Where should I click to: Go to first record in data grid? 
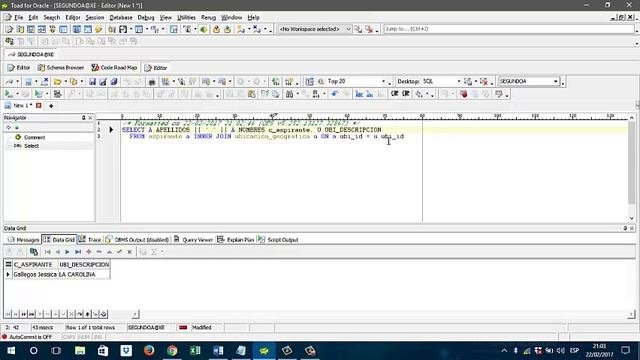(47, 252)
